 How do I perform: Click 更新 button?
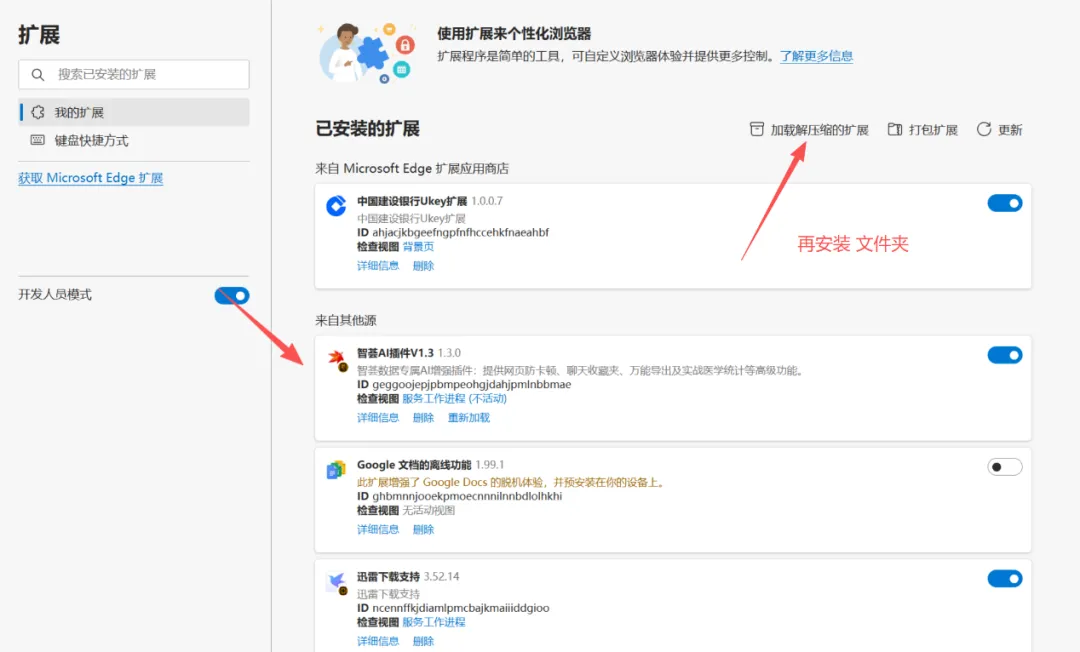(x=999, y=129)
